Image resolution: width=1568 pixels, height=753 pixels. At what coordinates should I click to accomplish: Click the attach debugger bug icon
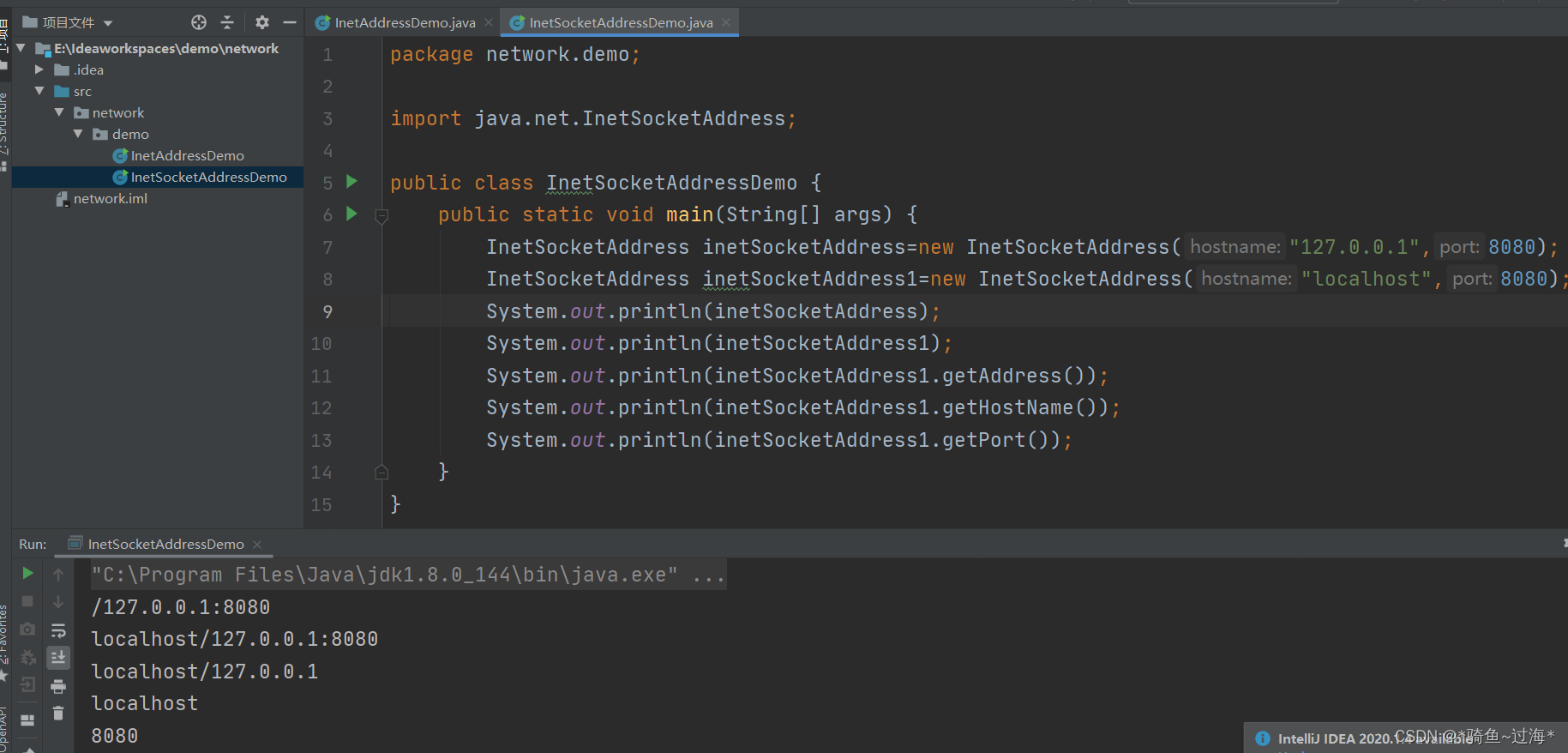click(x=27, y=657)
